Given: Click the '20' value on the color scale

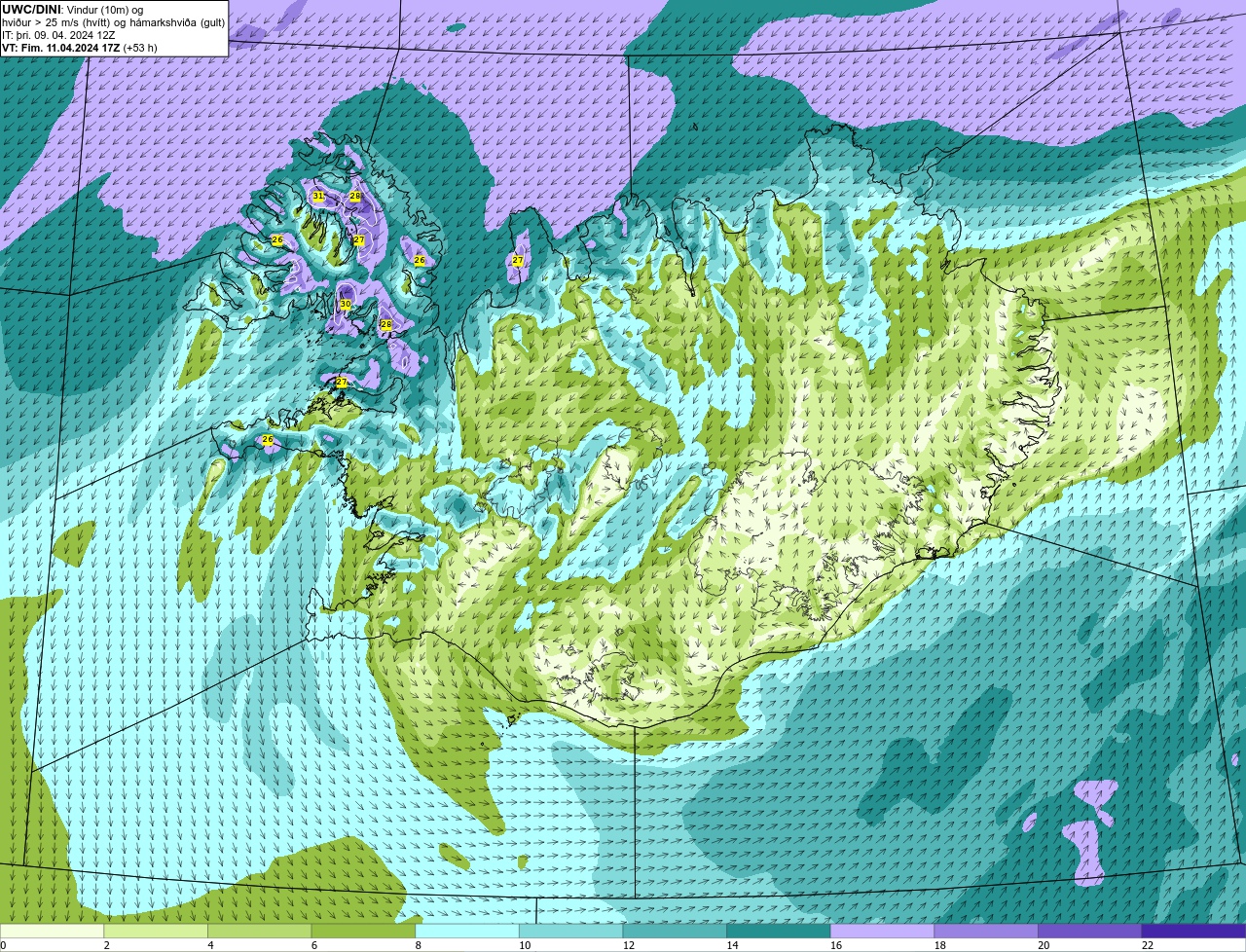Looking at the screenshot, I should (1044, 945).
